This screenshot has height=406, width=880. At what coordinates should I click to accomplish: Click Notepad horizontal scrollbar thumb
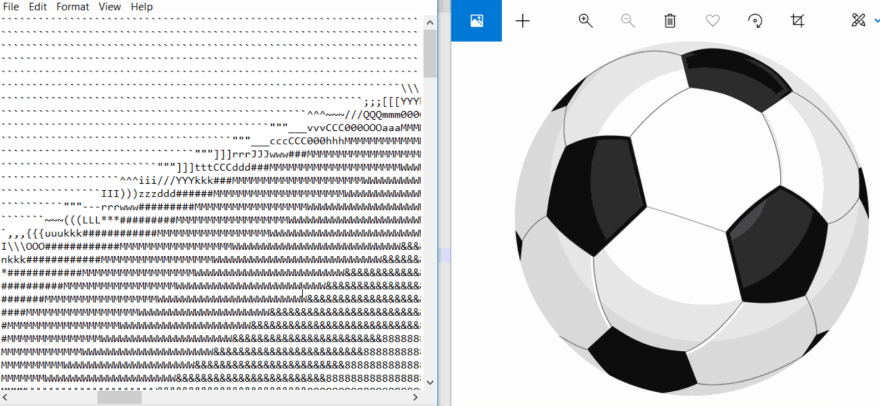coord(120,397)
